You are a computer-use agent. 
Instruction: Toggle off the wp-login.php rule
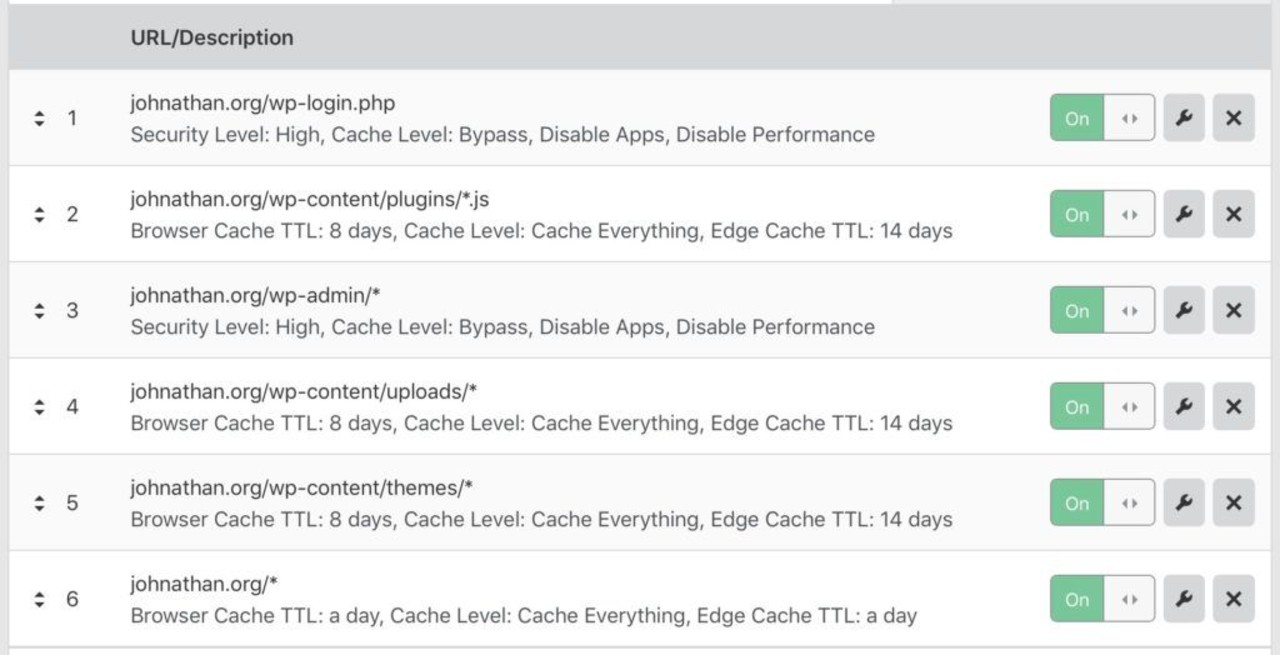coord(1102,118)
